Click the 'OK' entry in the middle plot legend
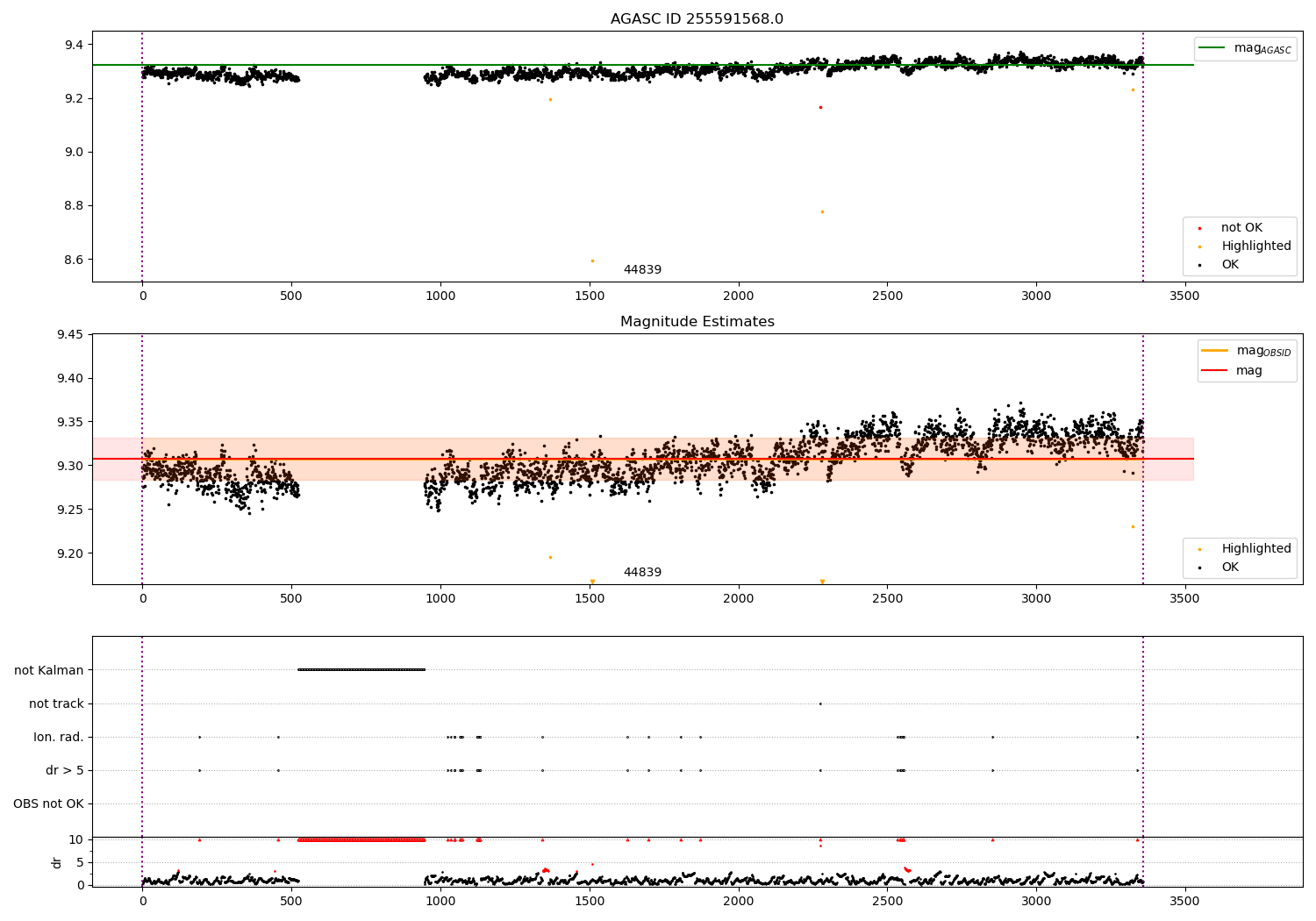1316x921 pixels. [1230, 568]
